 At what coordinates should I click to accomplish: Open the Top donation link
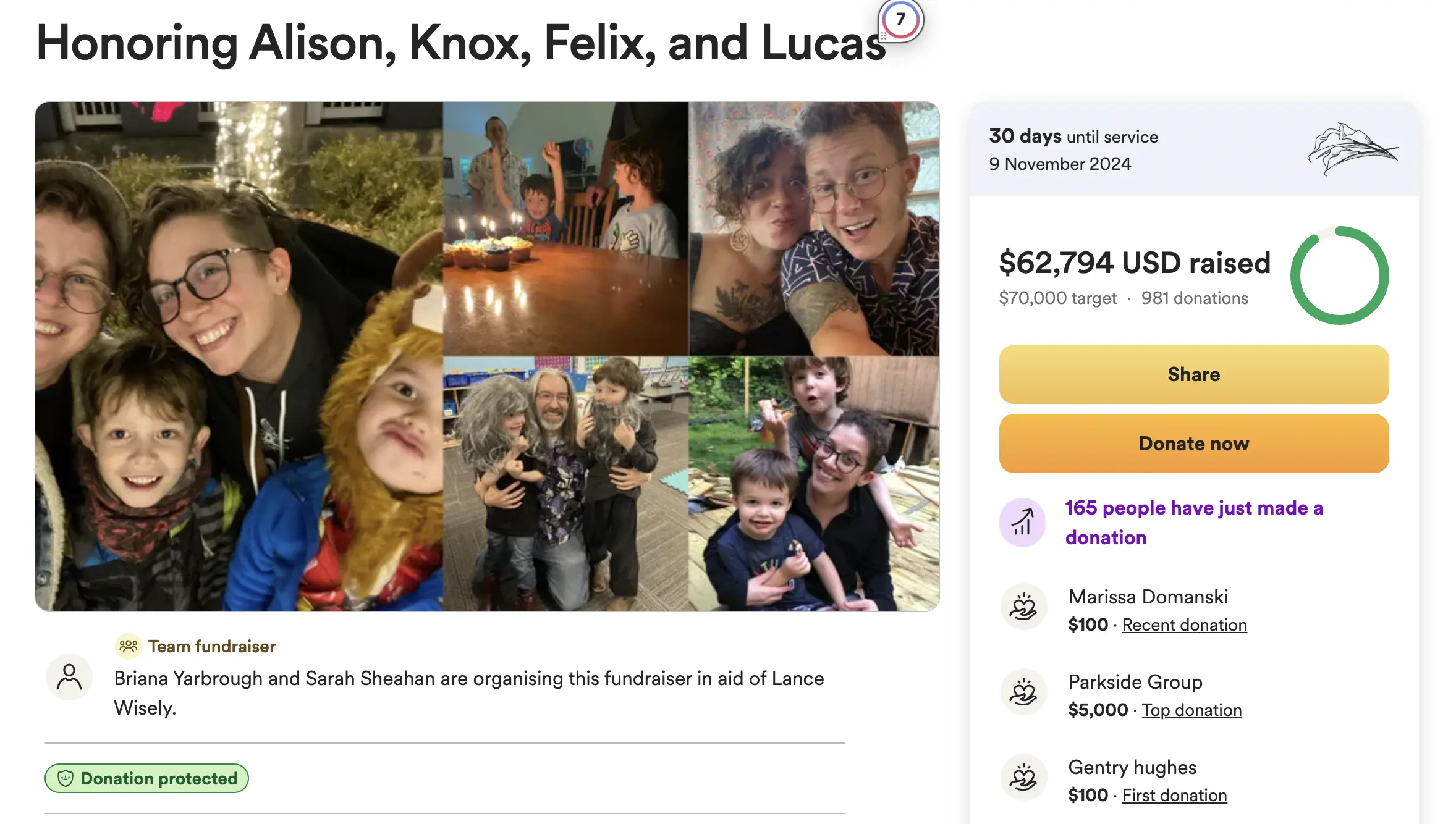1191,710
